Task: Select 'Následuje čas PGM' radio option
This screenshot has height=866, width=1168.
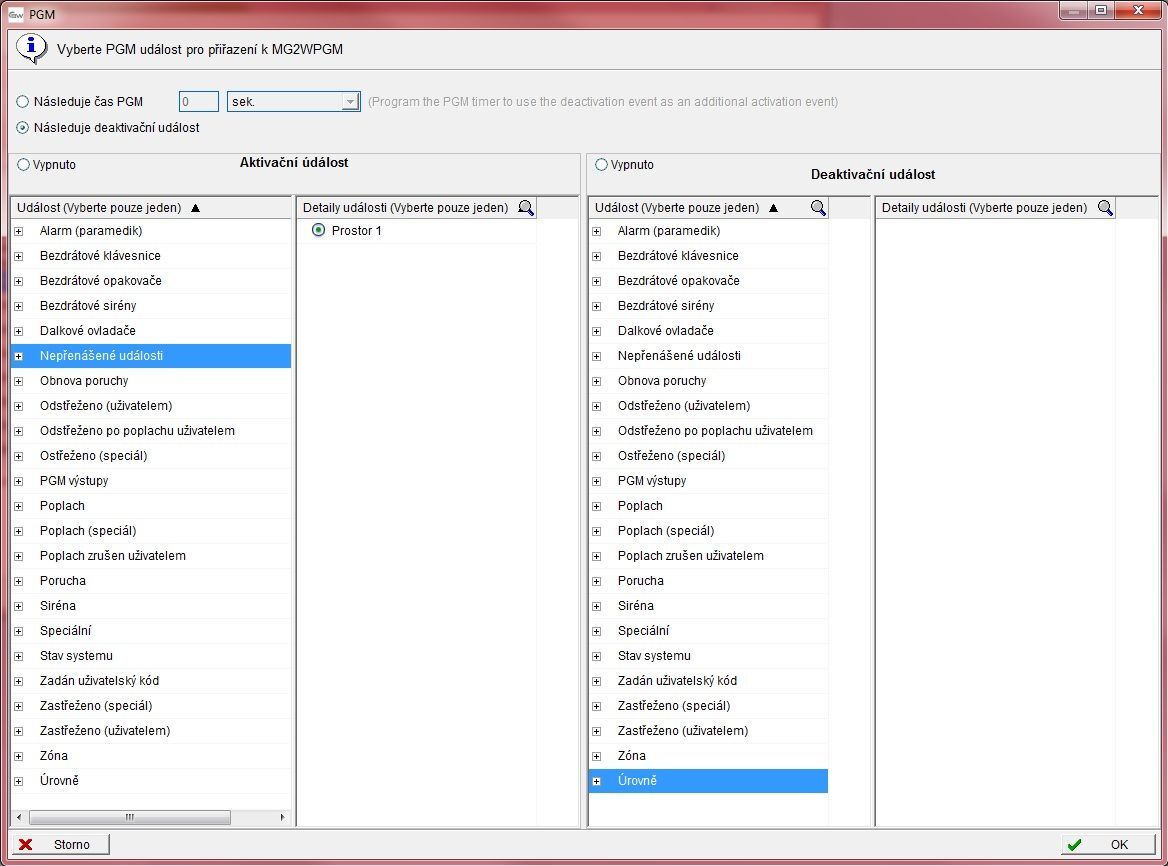Action: tap(23, 102)
